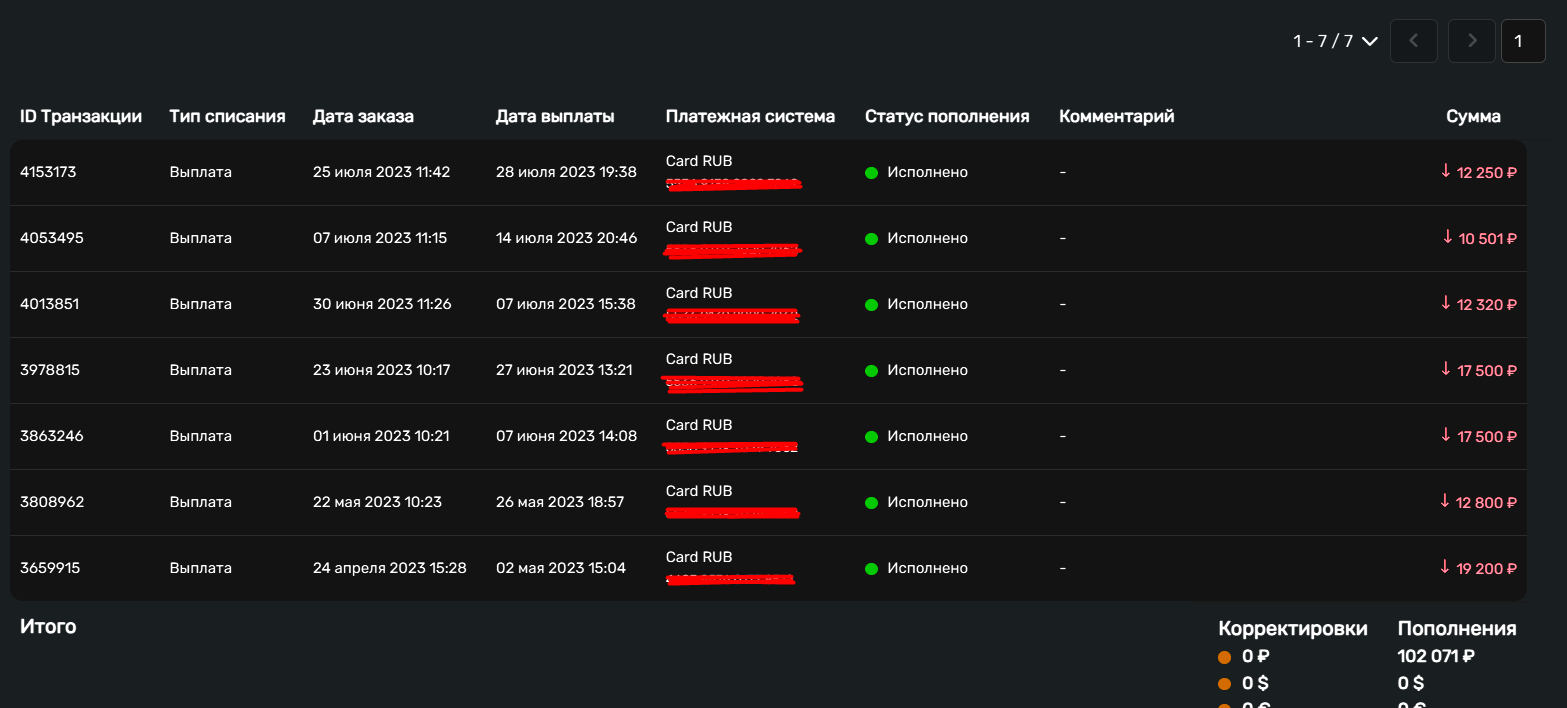The image size is (1567, 708).
Task: Click order date 22 мая 2023 10:23
Action: click(377, 502)
